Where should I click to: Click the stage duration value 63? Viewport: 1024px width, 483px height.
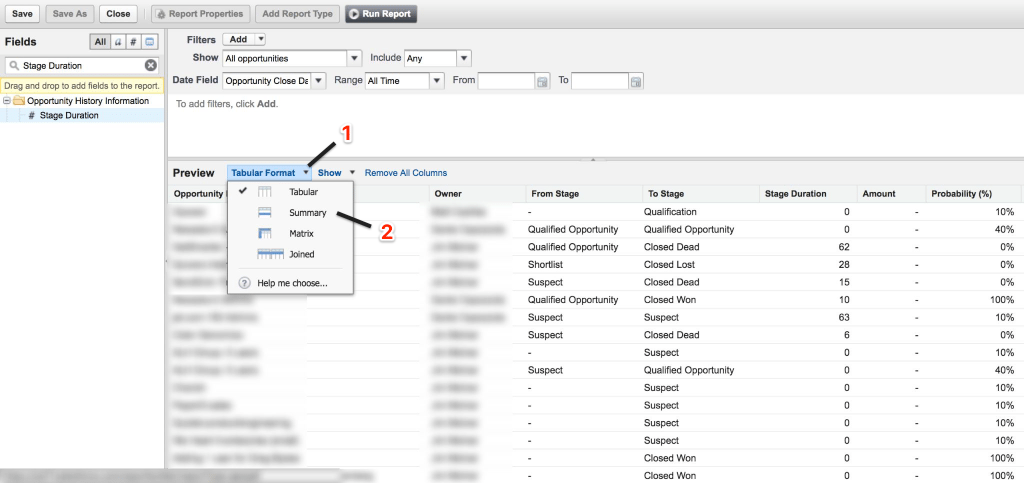pos(844,317)
